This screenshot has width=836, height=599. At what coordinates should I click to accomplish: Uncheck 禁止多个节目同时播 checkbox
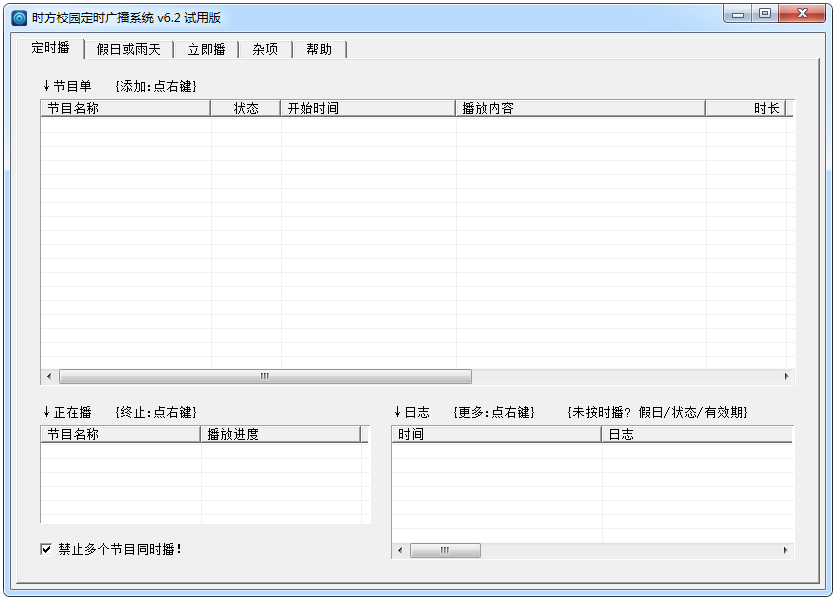tap(46, 549)
